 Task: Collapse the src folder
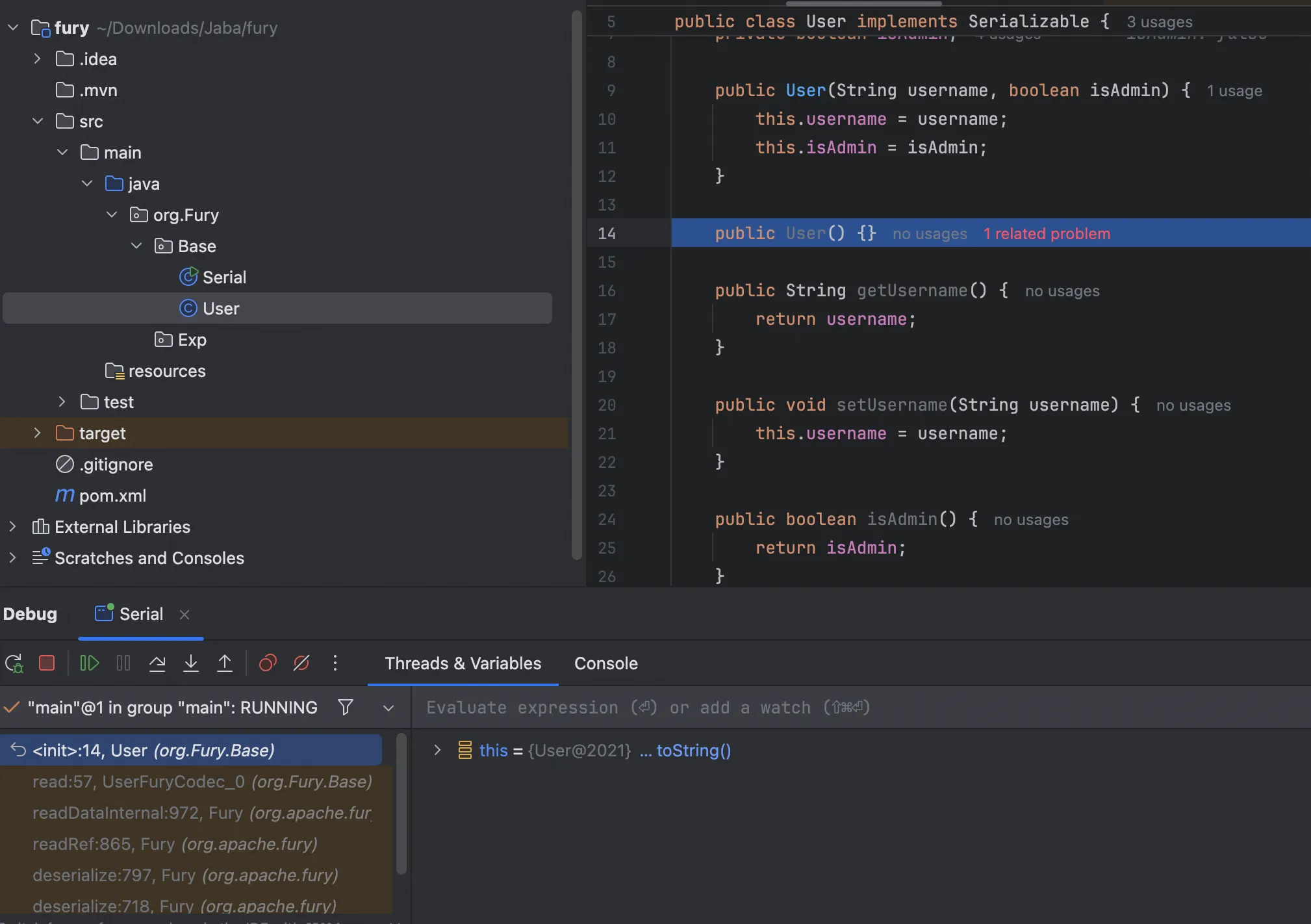point(37,122)
